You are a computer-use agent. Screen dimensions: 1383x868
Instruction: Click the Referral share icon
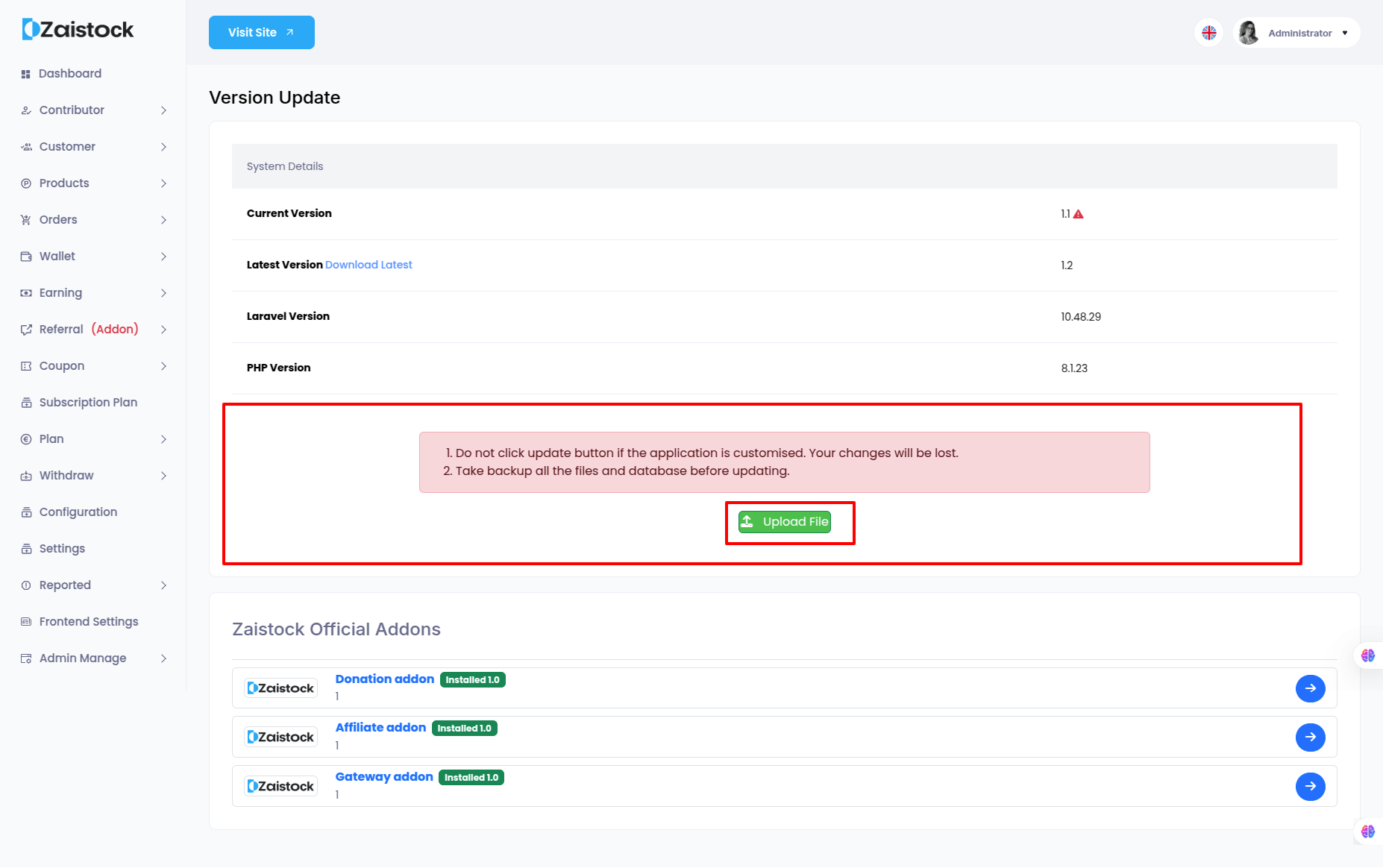[x=26, y=330]
